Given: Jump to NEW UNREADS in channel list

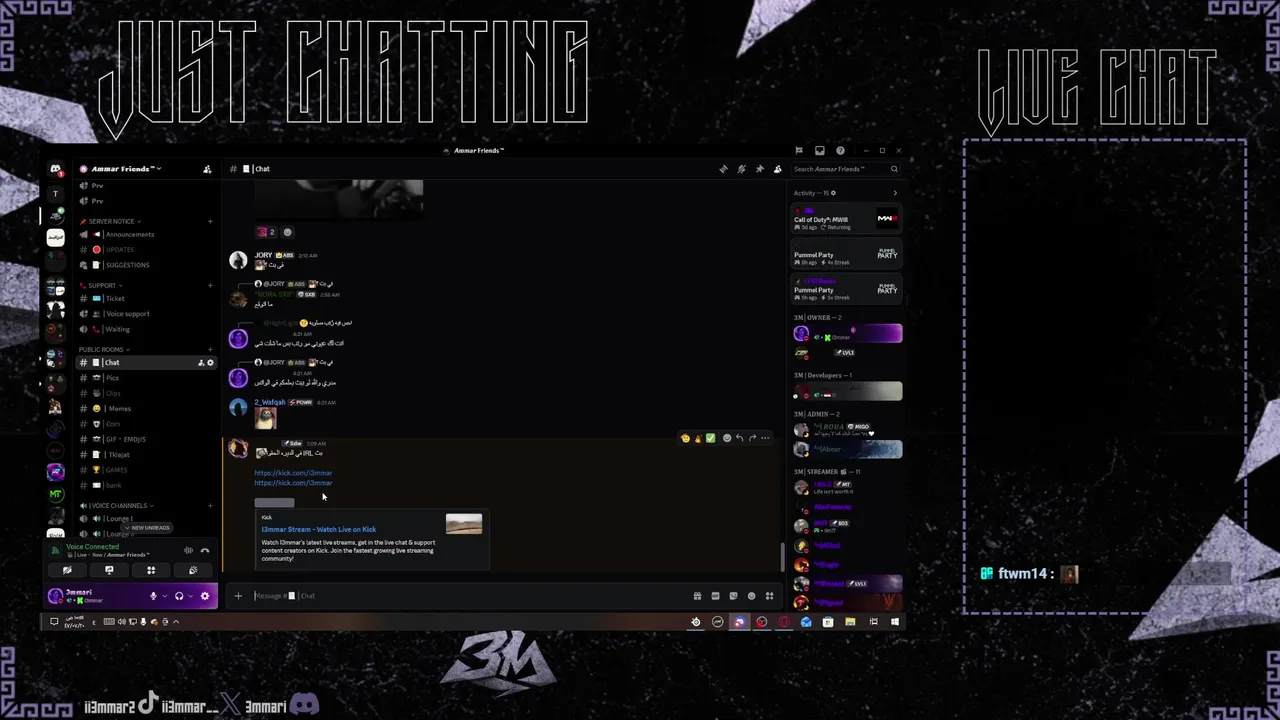Looking at the screenshot, I should [147, 528].
